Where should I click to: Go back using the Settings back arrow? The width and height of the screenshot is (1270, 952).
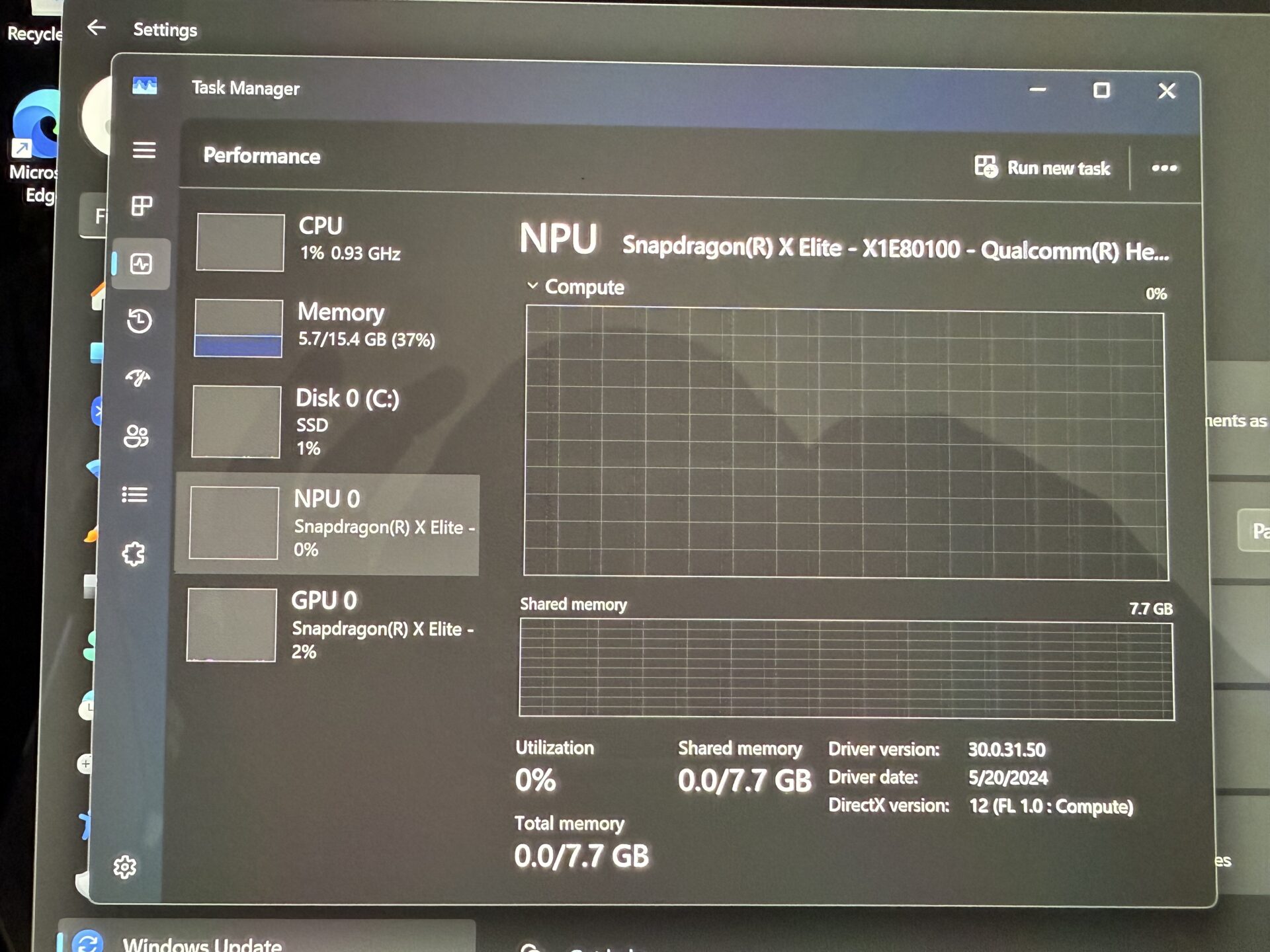(97, 26)
